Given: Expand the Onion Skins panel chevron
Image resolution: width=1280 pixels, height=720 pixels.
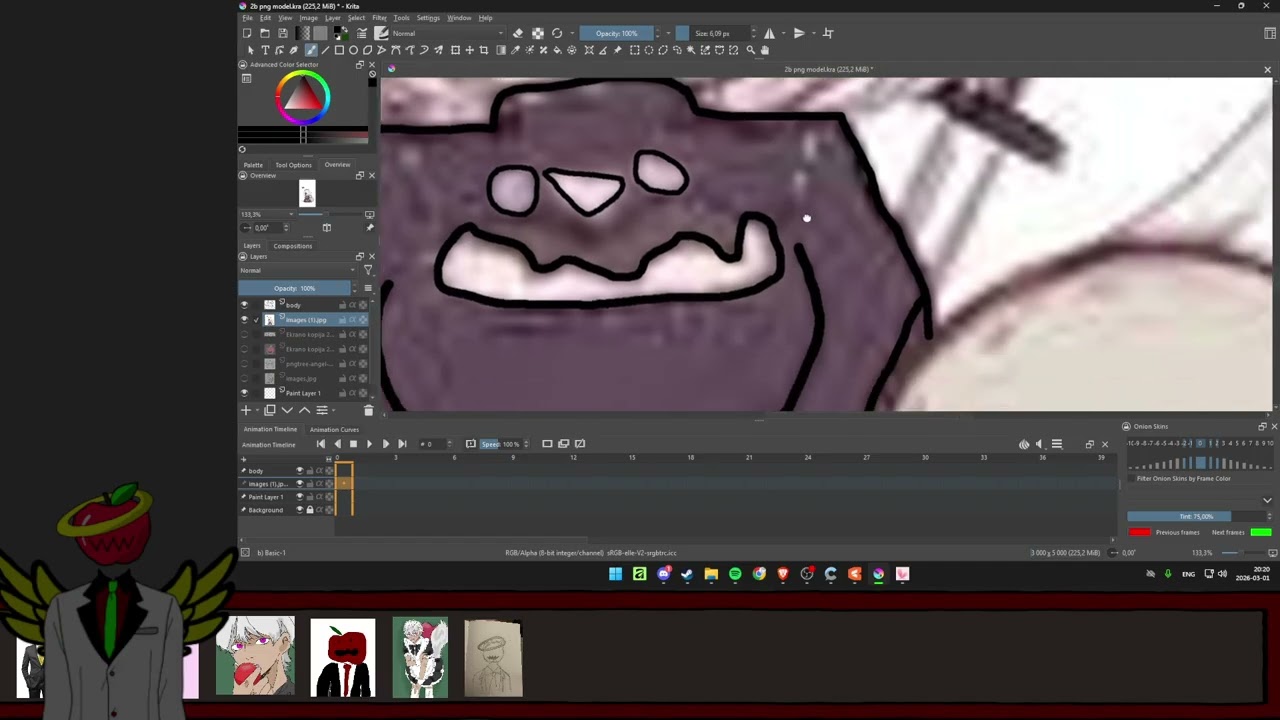Looking at the screenshot, I should click(x=1267, y=500).
